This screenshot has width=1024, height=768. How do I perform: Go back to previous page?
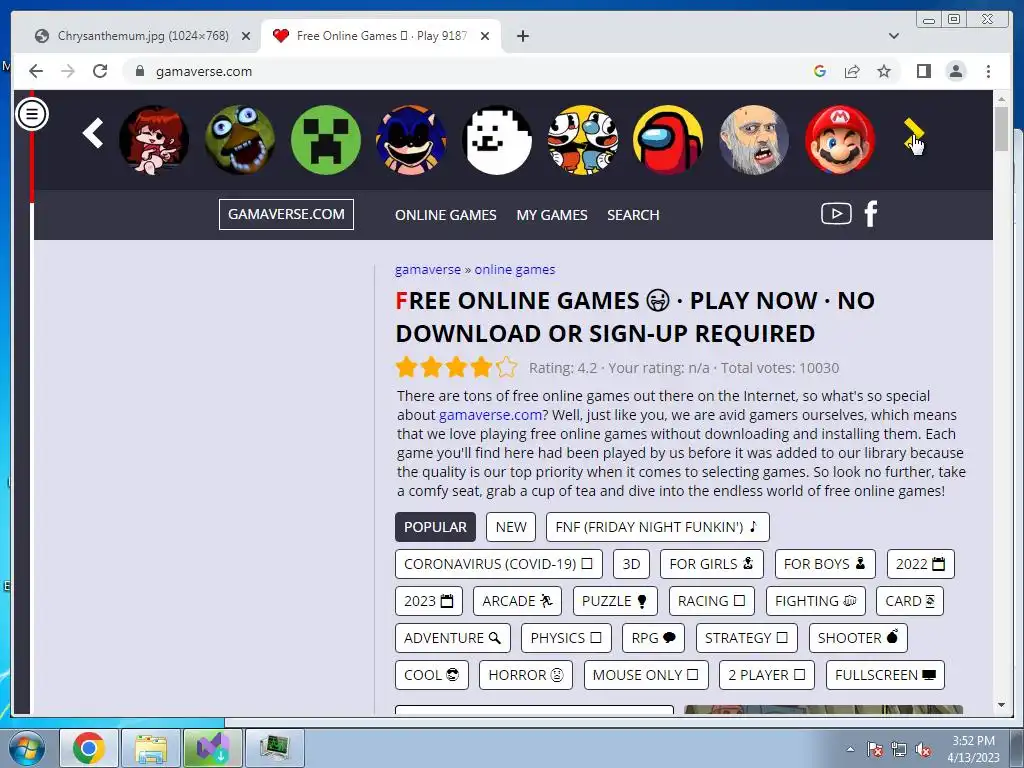(x=36, y=71)
